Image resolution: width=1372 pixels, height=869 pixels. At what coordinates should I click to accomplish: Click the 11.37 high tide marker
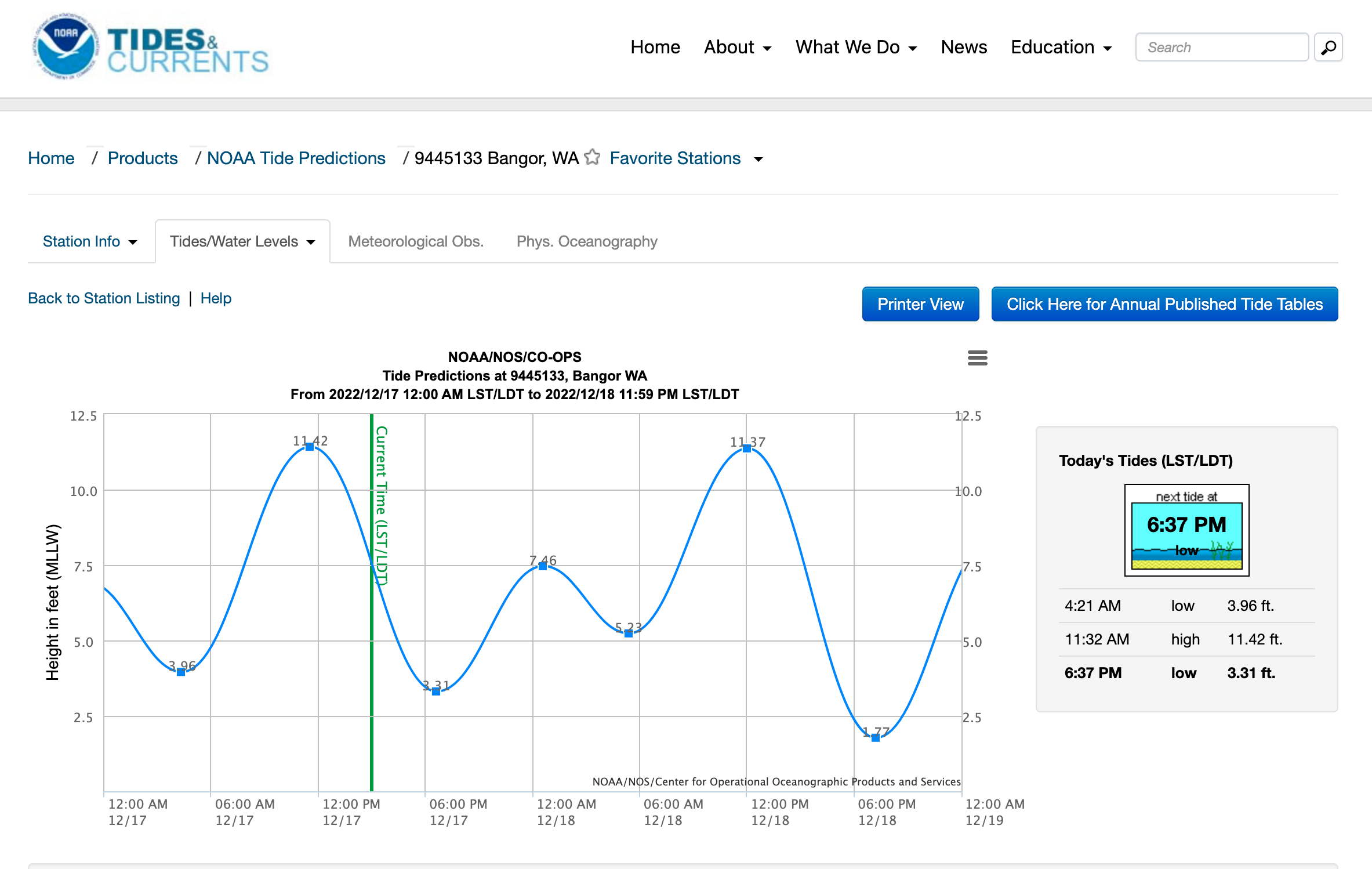point(747,448)
